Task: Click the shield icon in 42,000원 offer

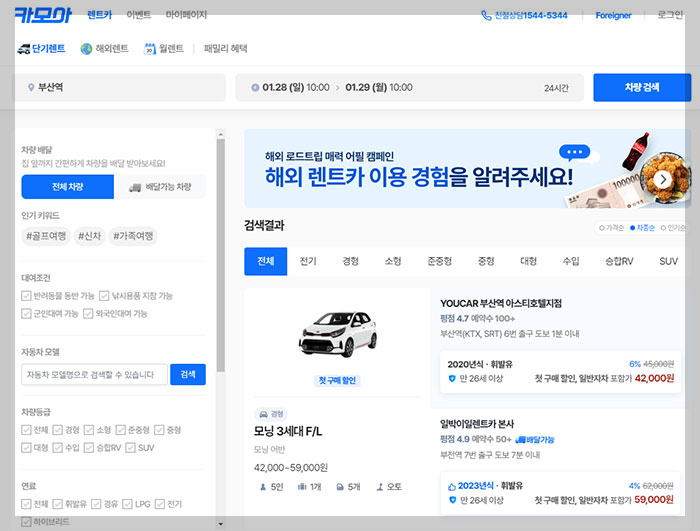Action: point(452,379)
